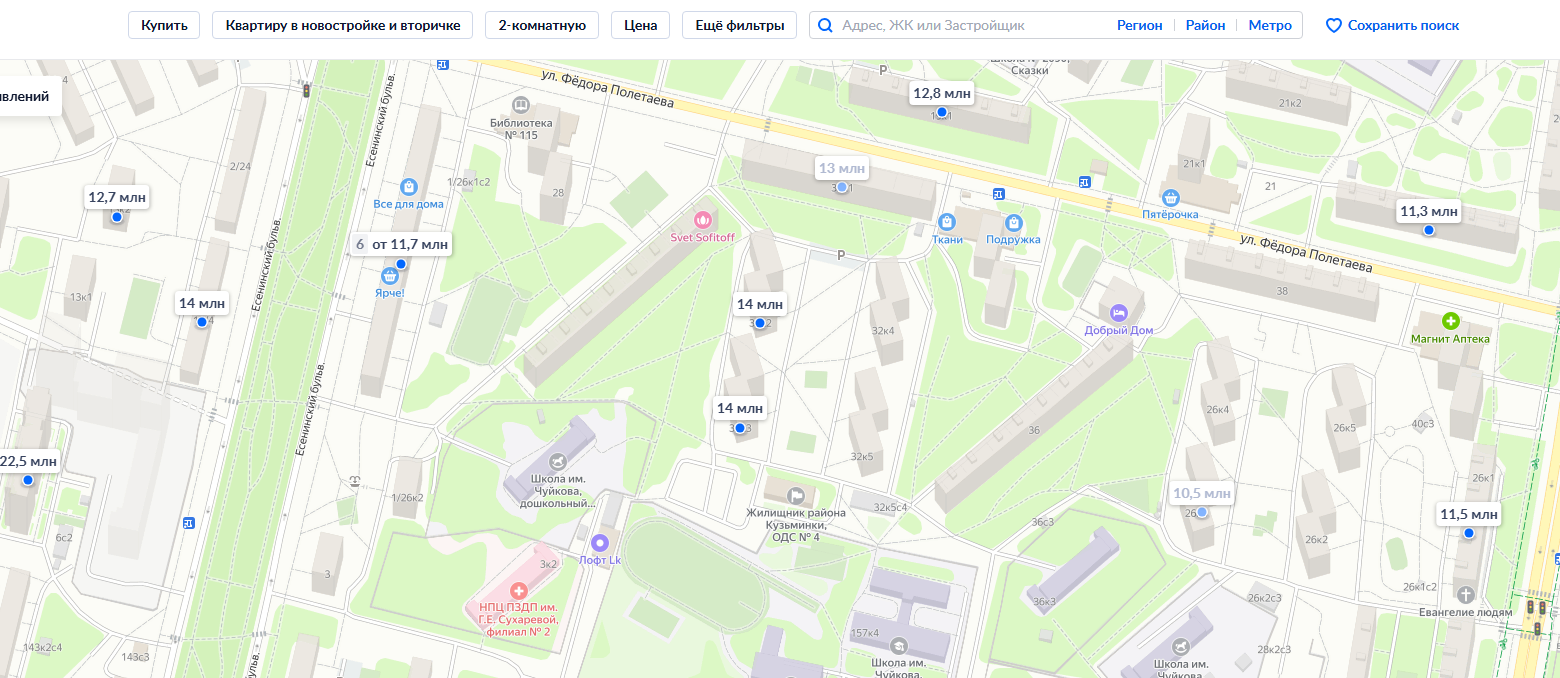Open the 11,3 млн price marker

tap(1429, 211)
